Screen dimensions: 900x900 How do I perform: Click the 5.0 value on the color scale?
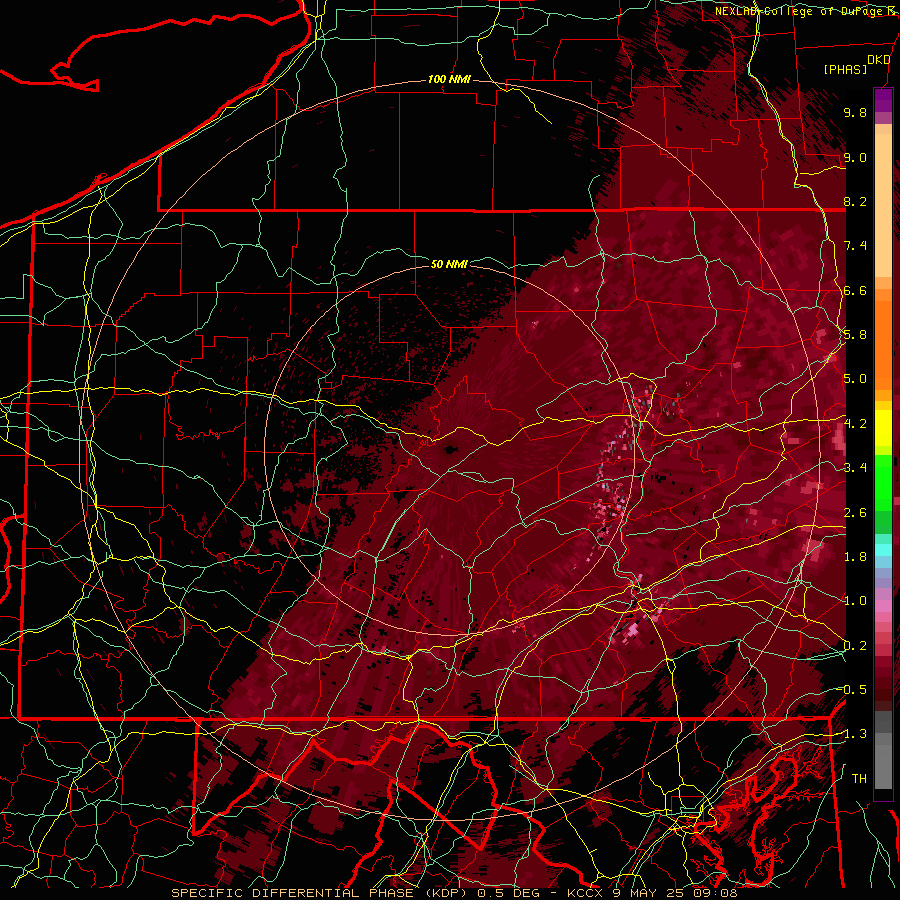855,379
